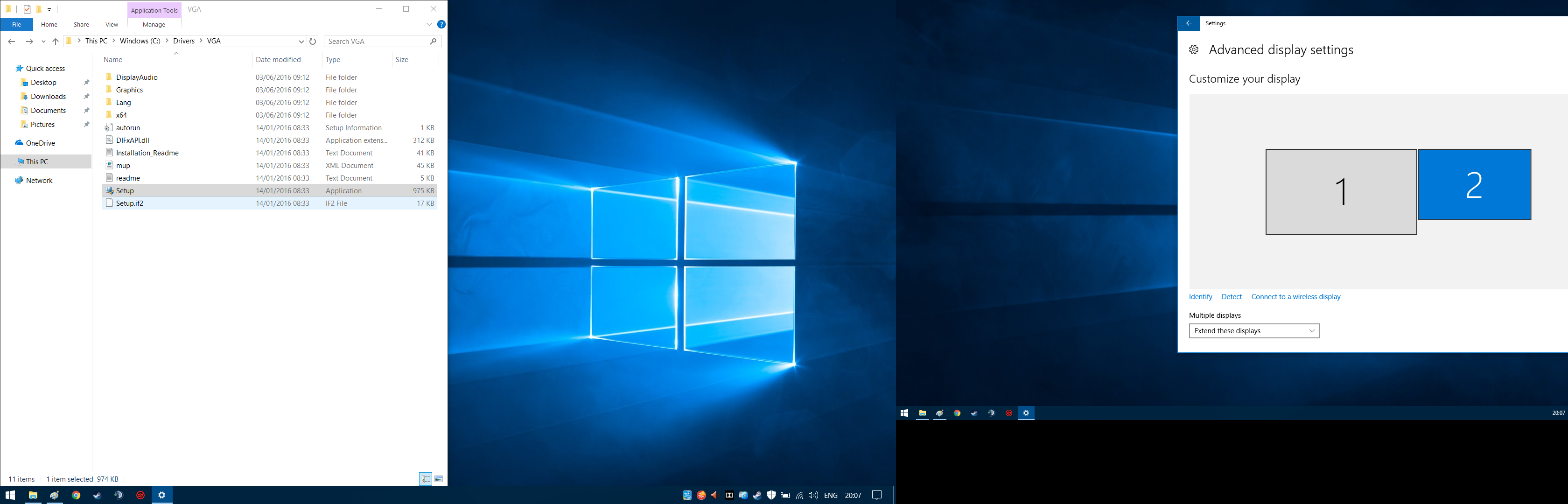Switch to large thumbnails view icon
This screenshot has width=1568, height=504.
click(x=438, y=479)
